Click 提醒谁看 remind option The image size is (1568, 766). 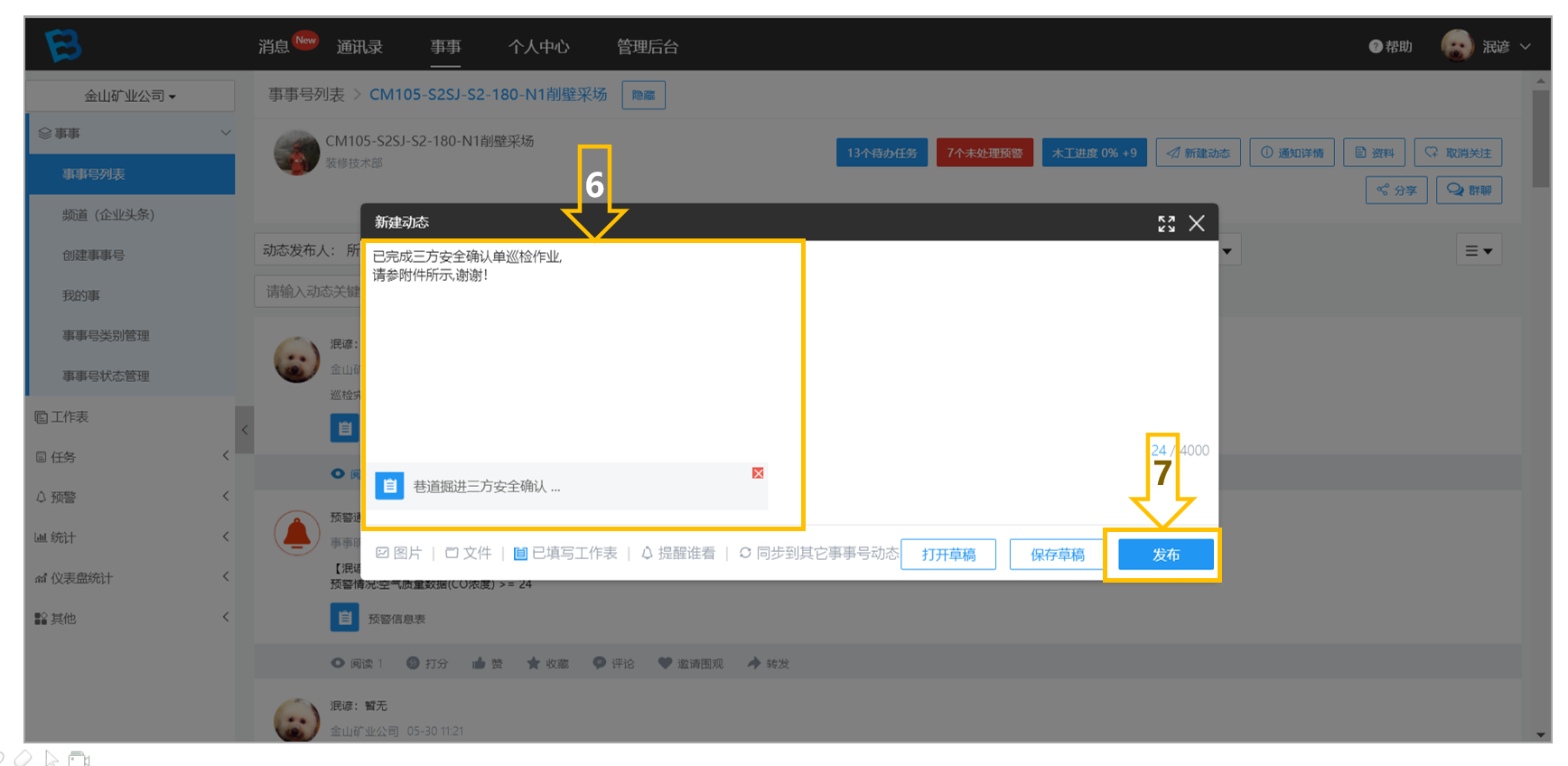[x=677, y=553]
